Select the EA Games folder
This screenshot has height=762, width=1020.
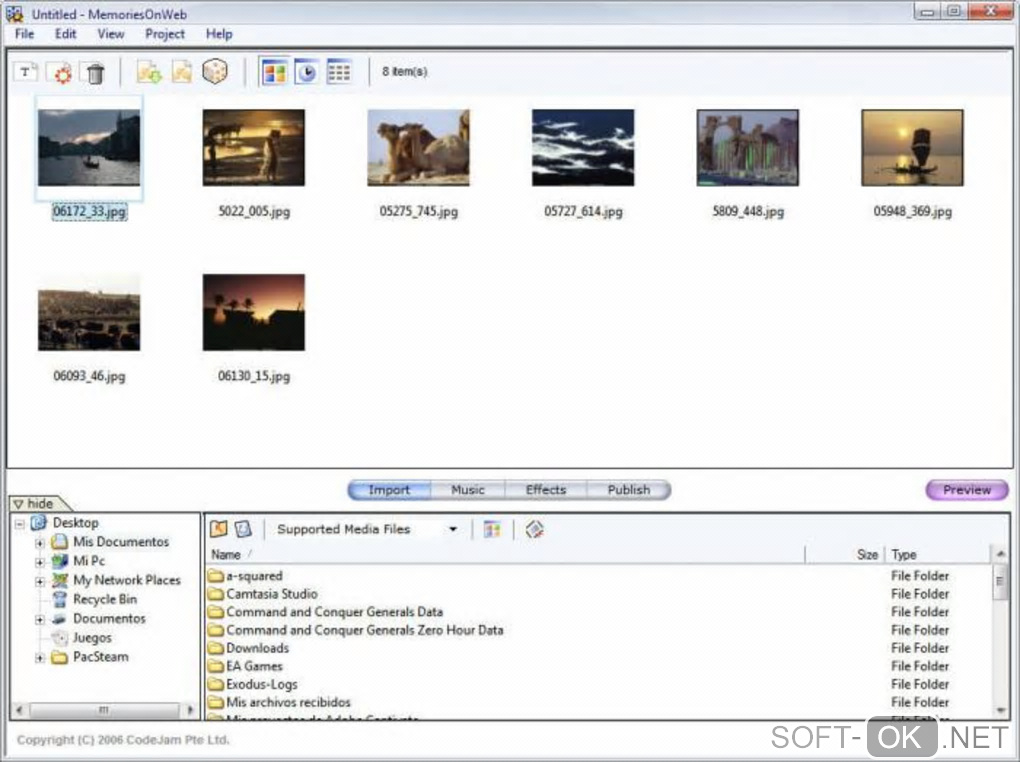254,666
